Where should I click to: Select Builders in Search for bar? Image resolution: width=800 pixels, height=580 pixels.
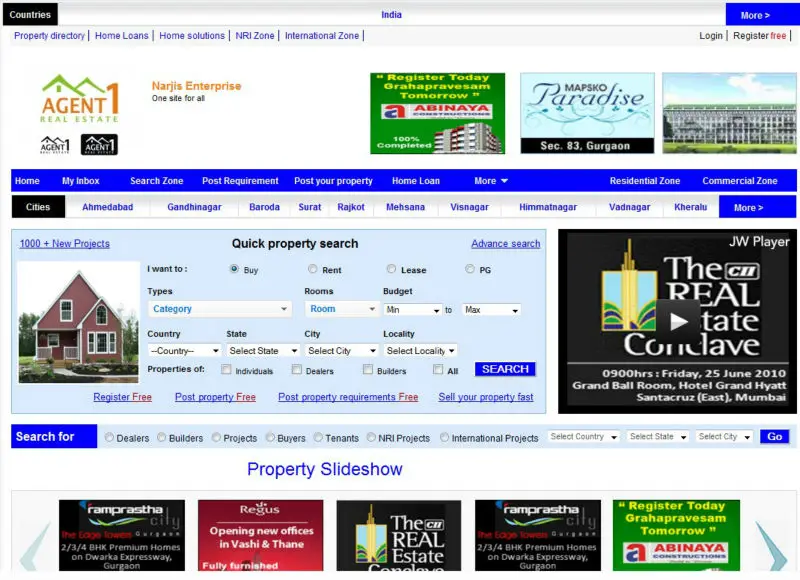[162, 437]
